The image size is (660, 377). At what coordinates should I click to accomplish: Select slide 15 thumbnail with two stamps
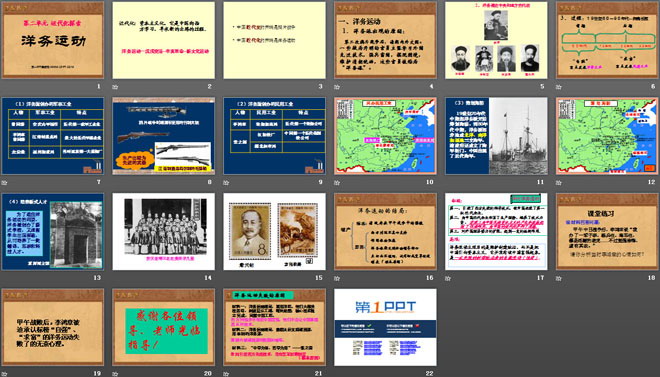274,231
